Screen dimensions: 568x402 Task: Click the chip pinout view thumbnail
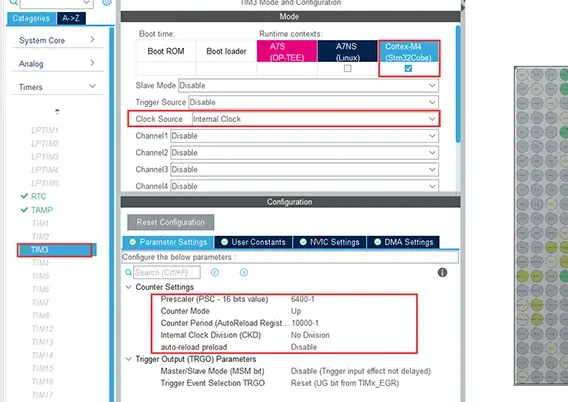point(541,226)
